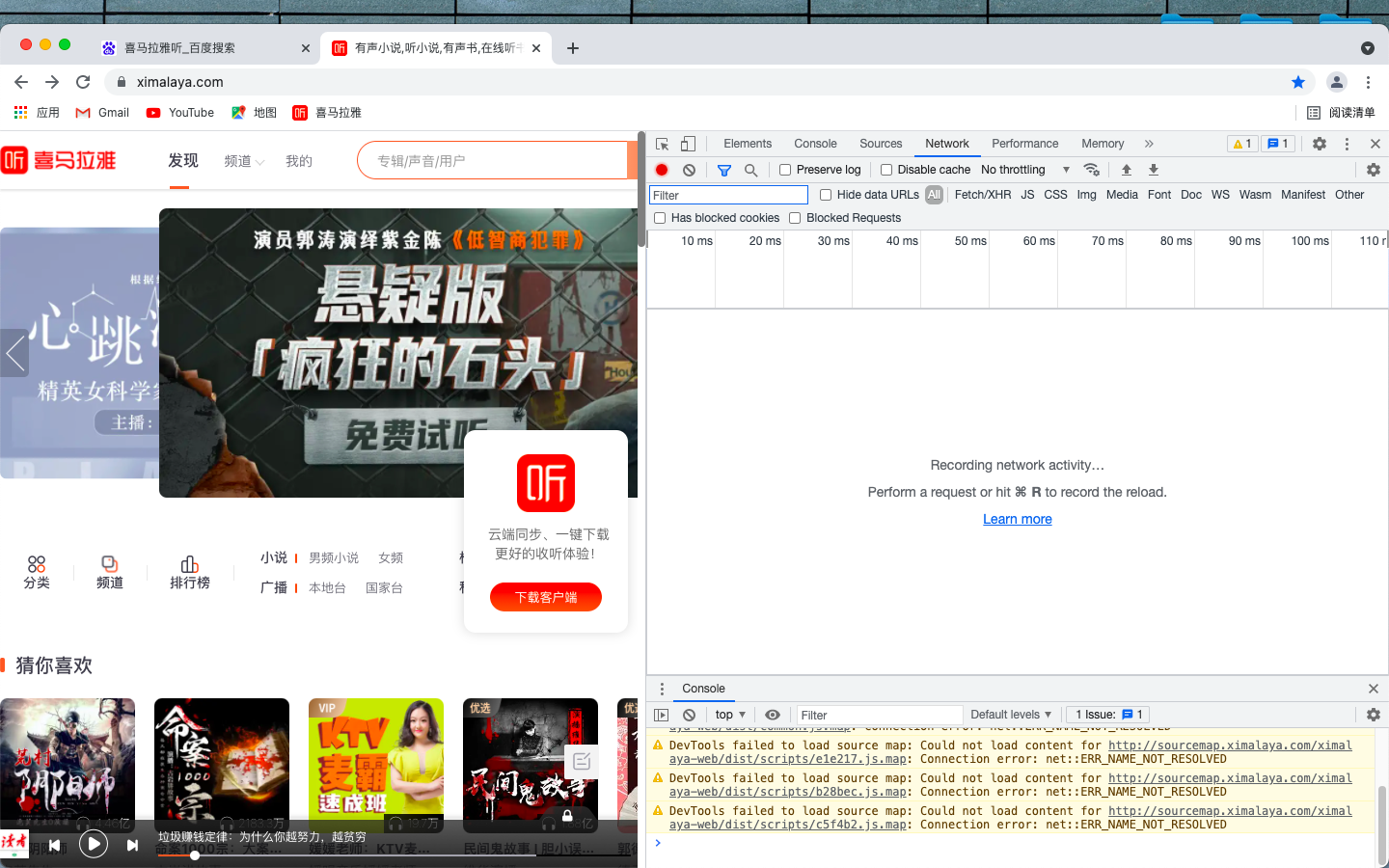Stop recording the network log
The image size is (1389, 868).
[x=662, y=170]
